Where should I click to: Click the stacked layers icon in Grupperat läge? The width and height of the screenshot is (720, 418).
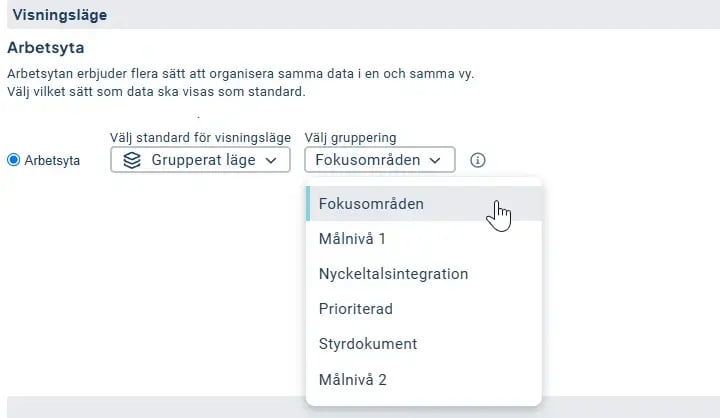132,160
